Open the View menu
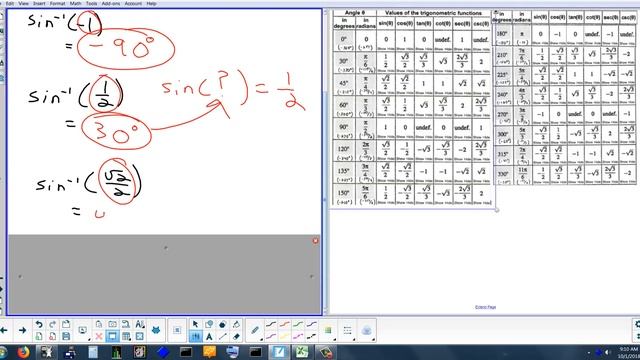 pos(23,3)
